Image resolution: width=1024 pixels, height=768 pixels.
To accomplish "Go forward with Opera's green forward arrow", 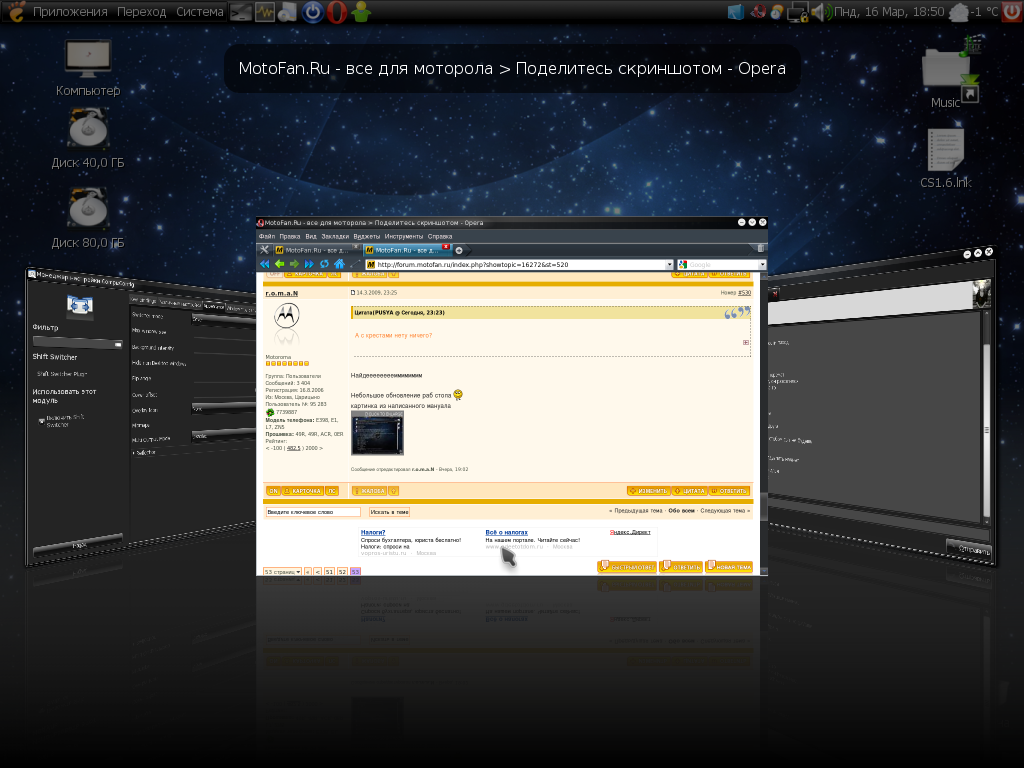I will pyautogui.click(x=295, y=264).
